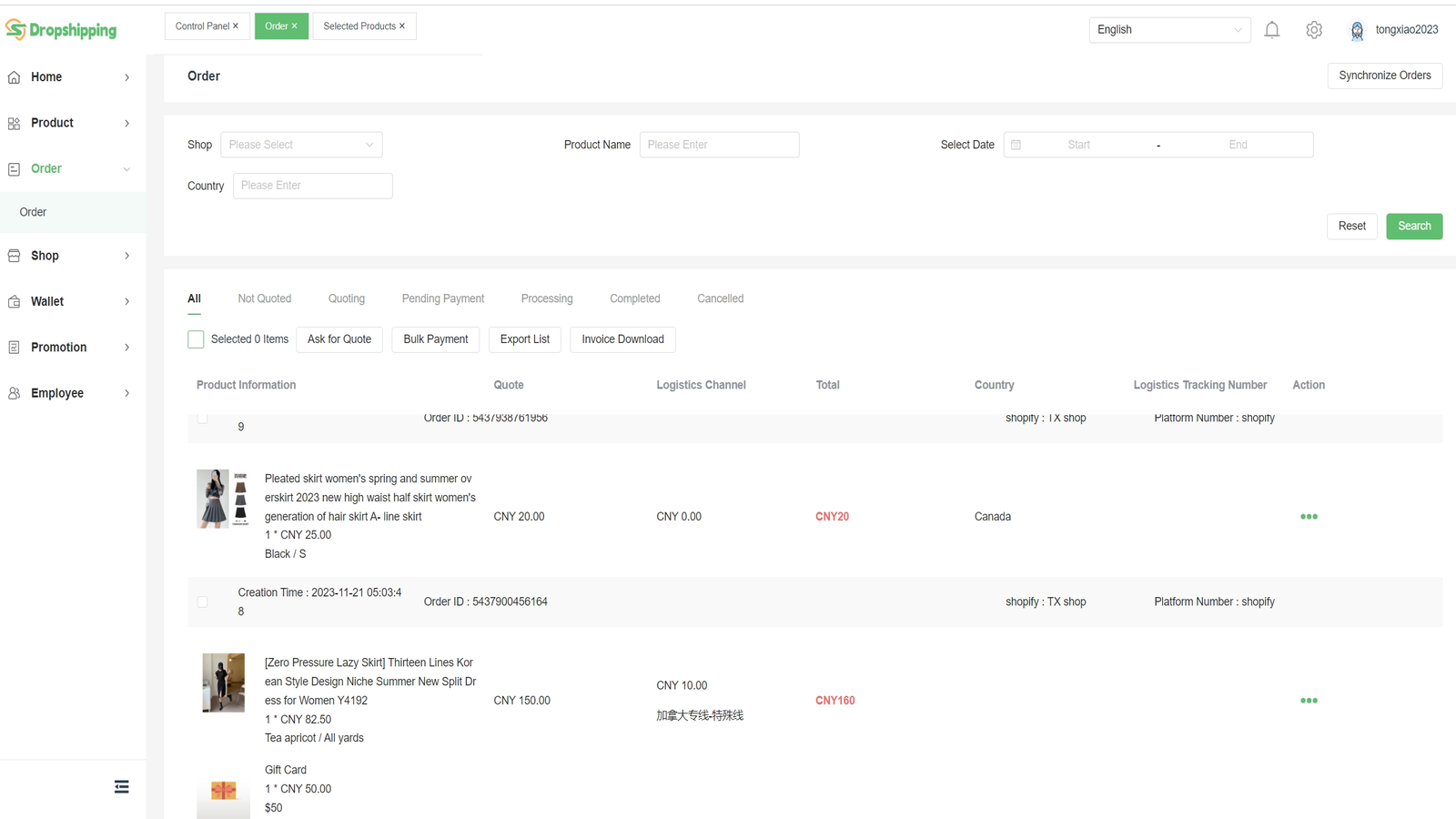The height and width of the screenshot is (819, 1456).
Task: Open the Shop select dropdown
Action: [x=301, y=144]
